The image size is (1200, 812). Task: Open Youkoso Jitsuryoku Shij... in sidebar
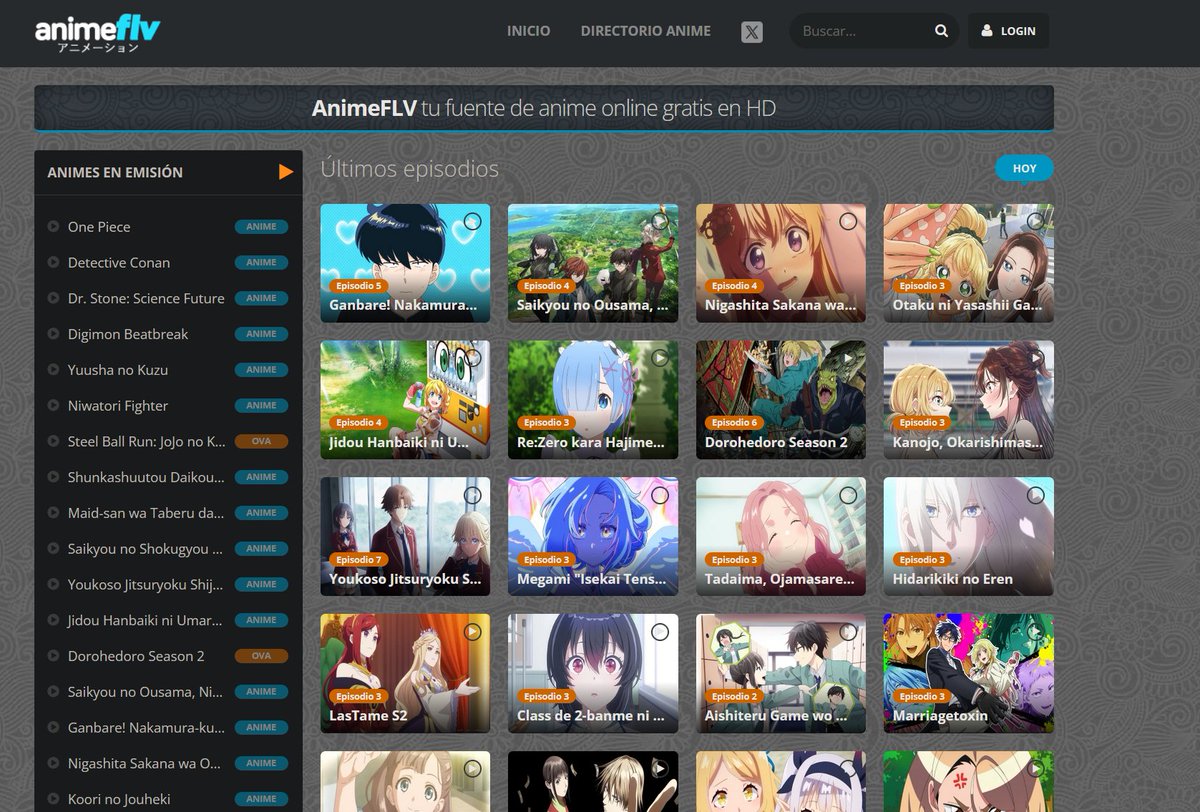(x=146, y=584)
